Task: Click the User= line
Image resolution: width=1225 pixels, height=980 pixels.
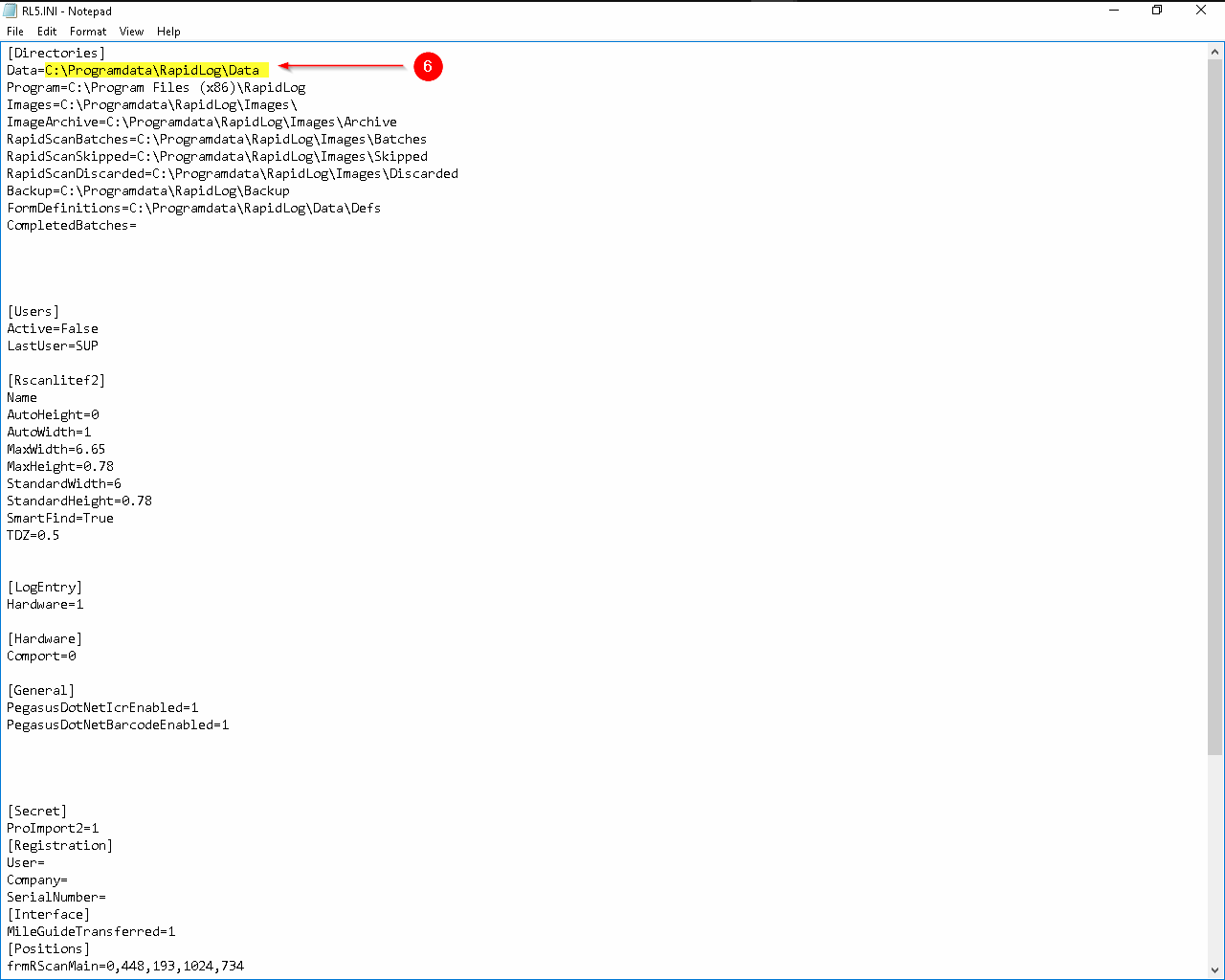Action: (26, 862)
